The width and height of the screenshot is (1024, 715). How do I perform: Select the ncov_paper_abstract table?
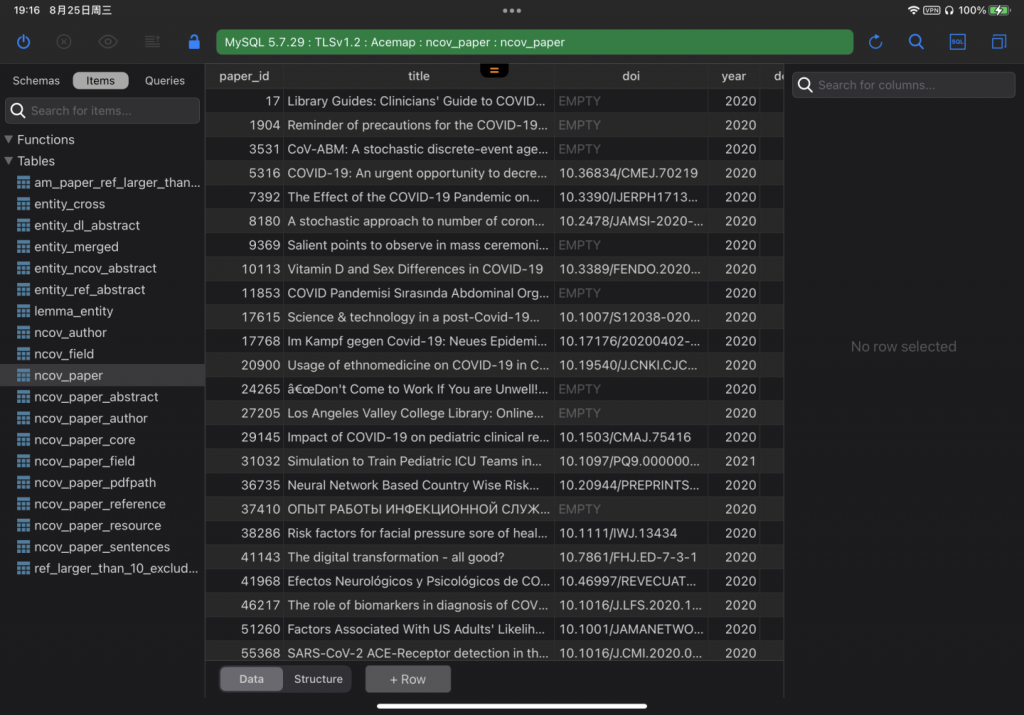click(x=96, y=397)
